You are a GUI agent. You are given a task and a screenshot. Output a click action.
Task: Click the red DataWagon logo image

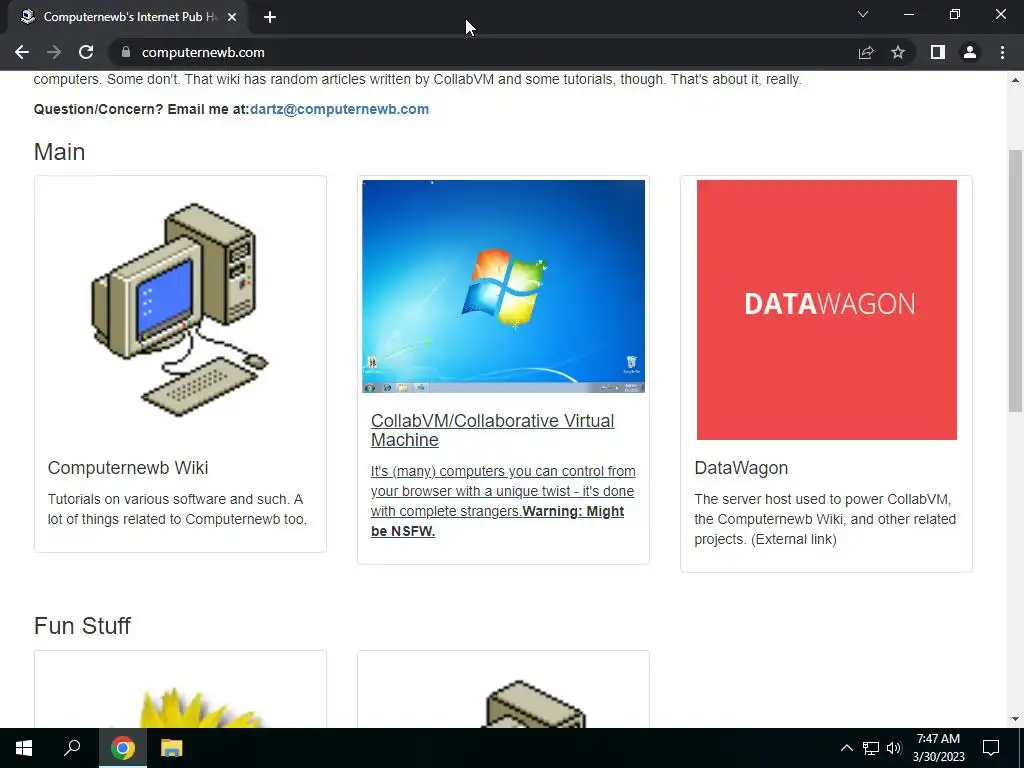pyautogui.click(x=827, y=310)
